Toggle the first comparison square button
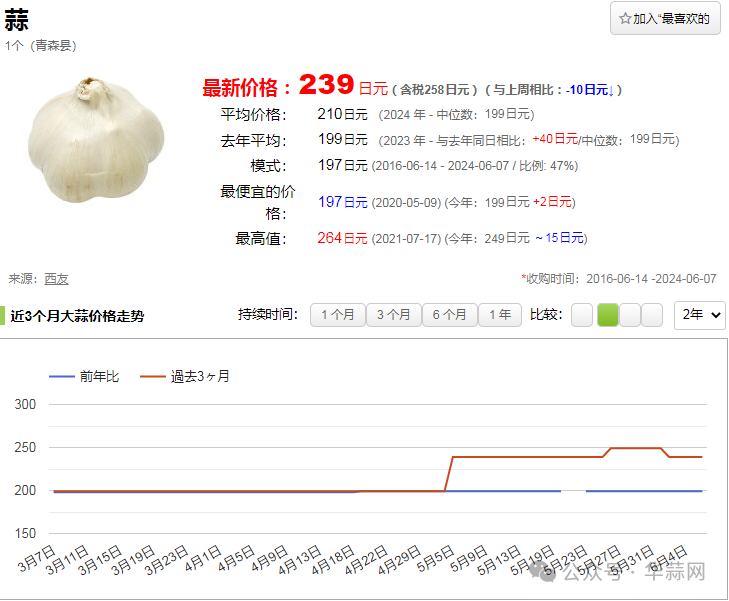The image size is (729, 601). (582, 315)
